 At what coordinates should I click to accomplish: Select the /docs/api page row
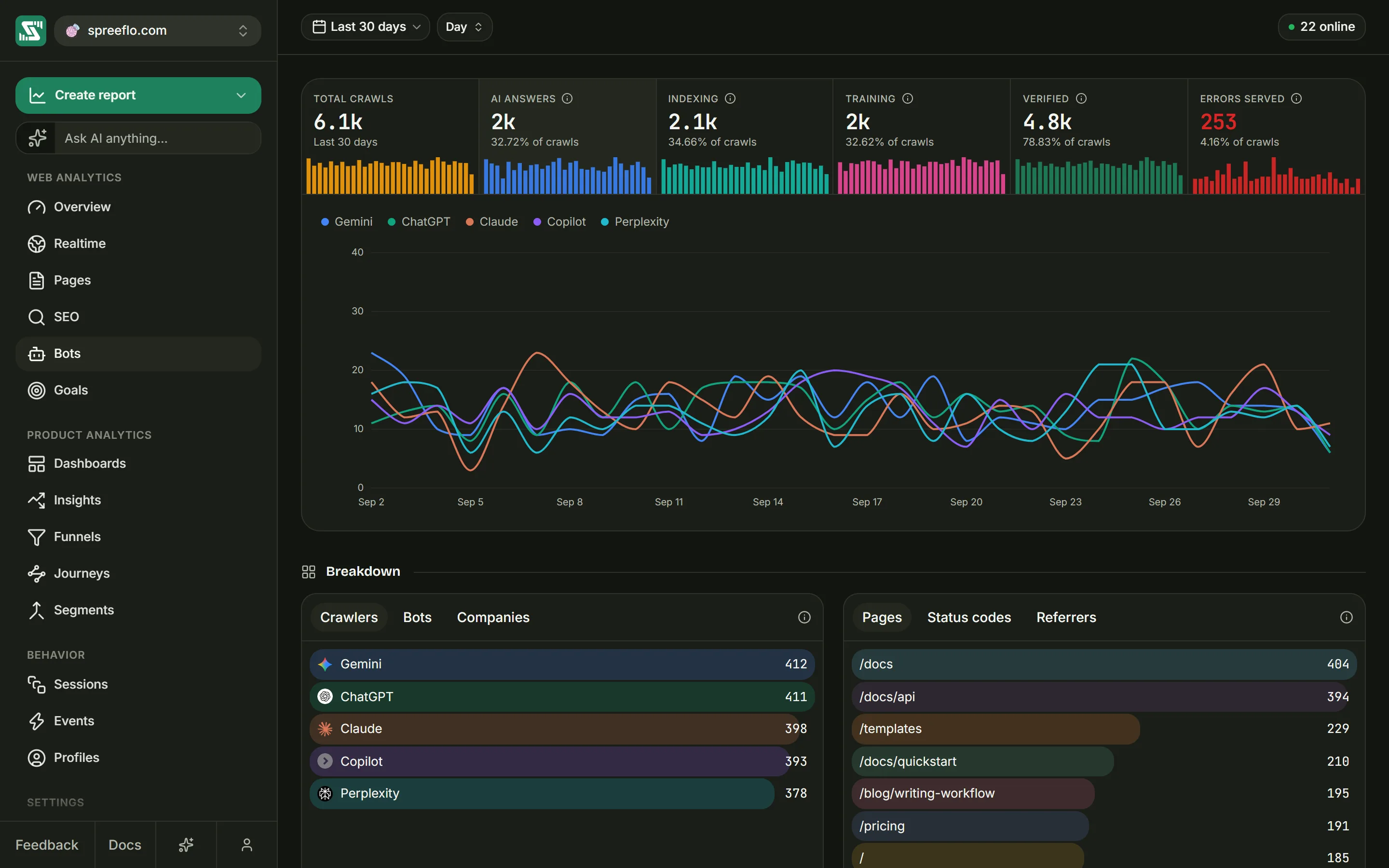coord(1104,696)
